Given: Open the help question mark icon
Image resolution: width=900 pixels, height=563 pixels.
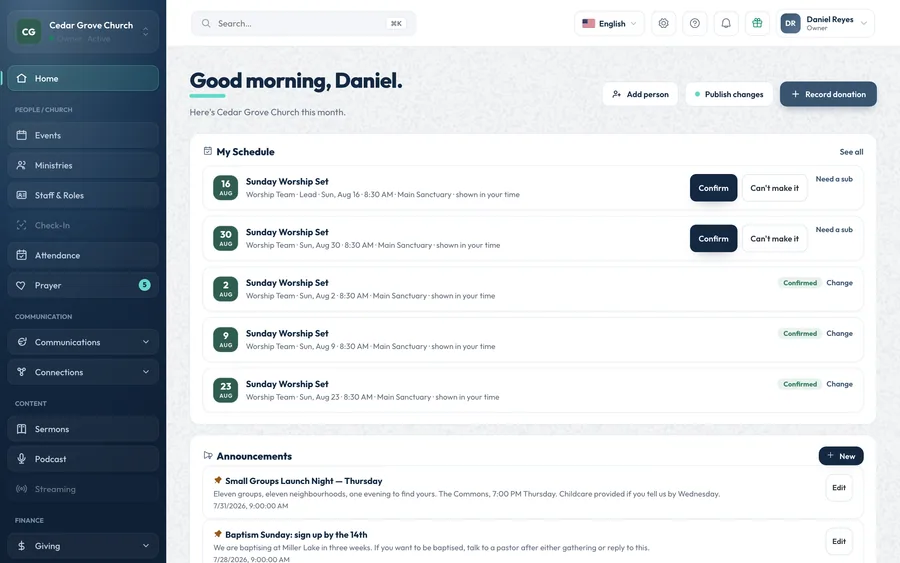Looking at the screenshot, I should 695,24.
